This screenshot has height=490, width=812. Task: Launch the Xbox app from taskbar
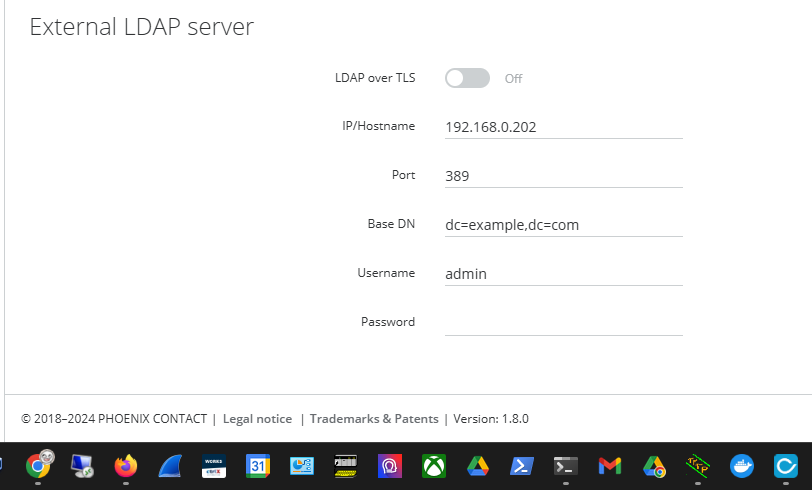point(434,466)
